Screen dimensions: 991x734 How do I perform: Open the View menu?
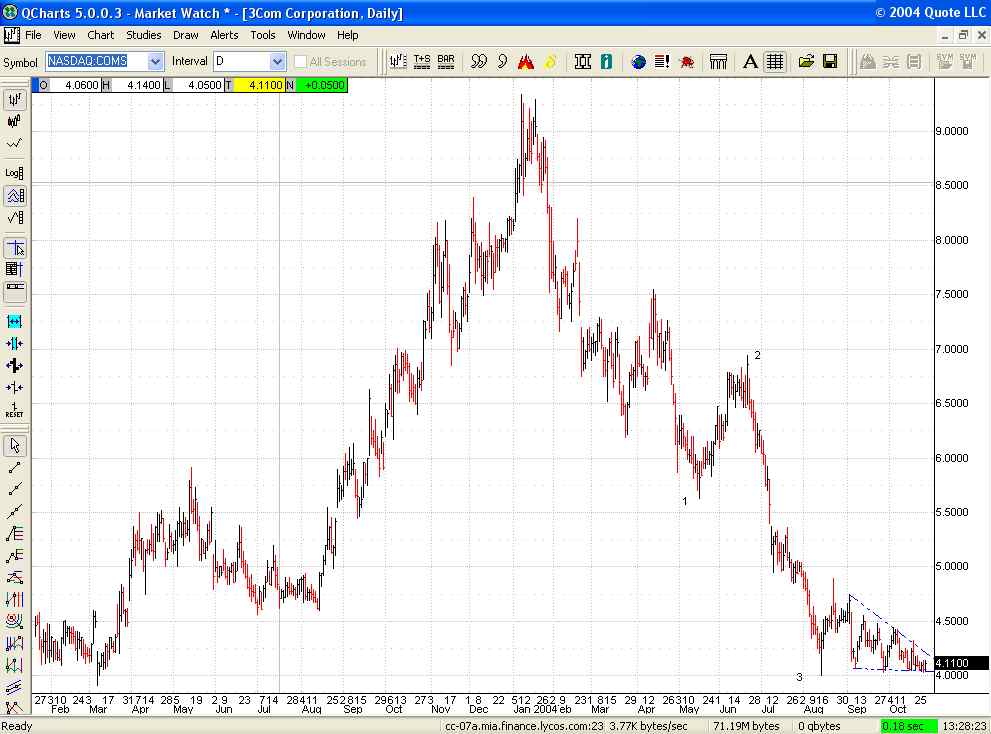64,35
